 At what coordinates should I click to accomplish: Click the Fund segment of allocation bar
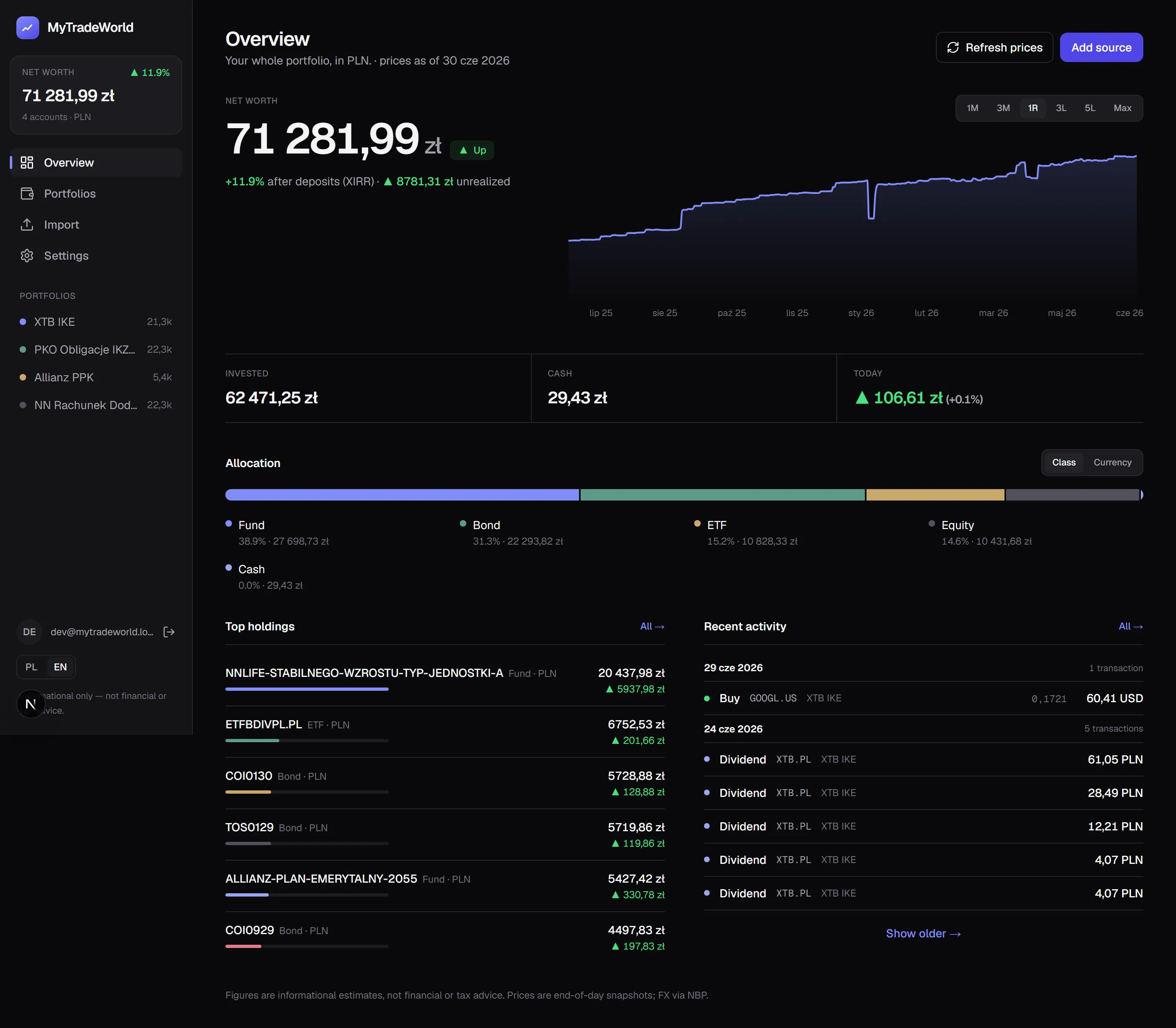click(402, 494)
